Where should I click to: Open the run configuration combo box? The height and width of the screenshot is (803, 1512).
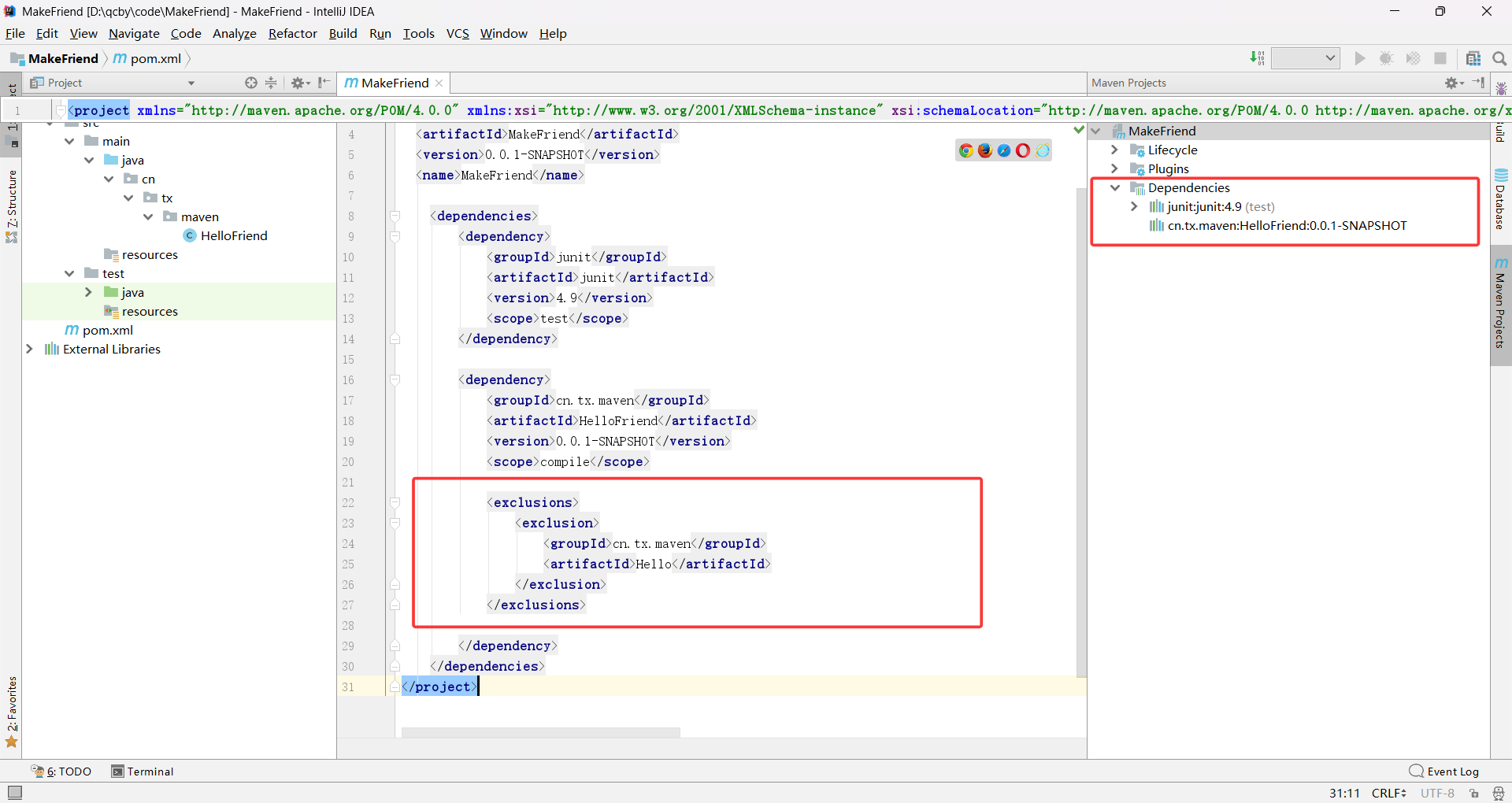click(x=1306, y=58)
